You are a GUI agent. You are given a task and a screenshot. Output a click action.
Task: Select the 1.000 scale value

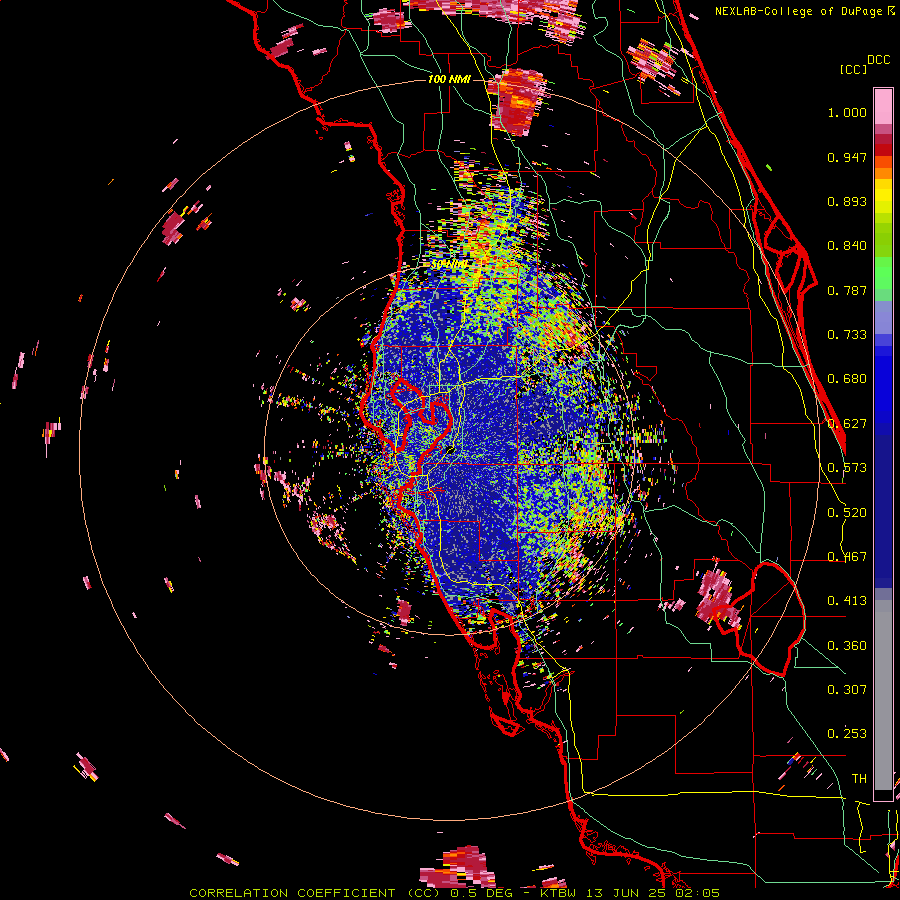coord(847,112)
